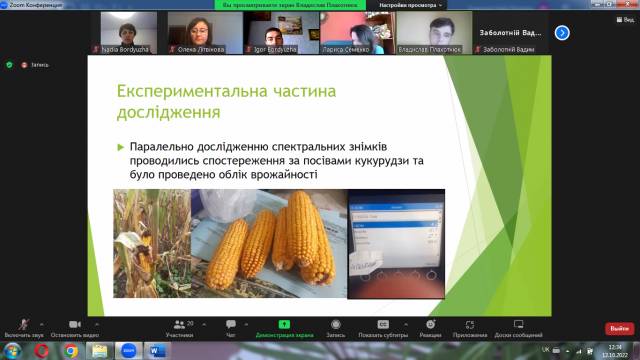Click the red Выйти leave button
The width and height of the screenshot is (640, 360).
pos(619,329)
